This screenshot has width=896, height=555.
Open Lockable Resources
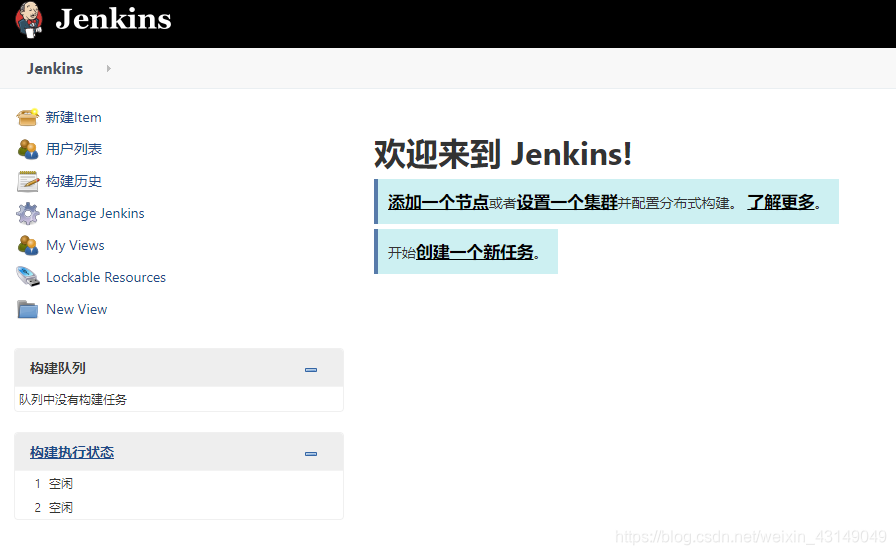coord(106,277)
